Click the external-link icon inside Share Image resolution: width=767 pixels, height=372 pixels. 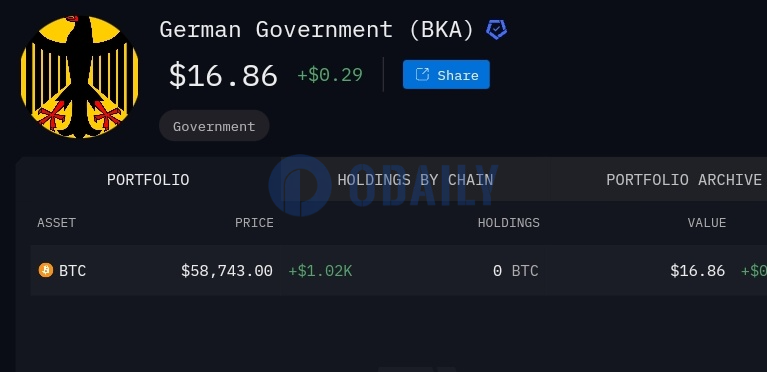coord(422,74)
